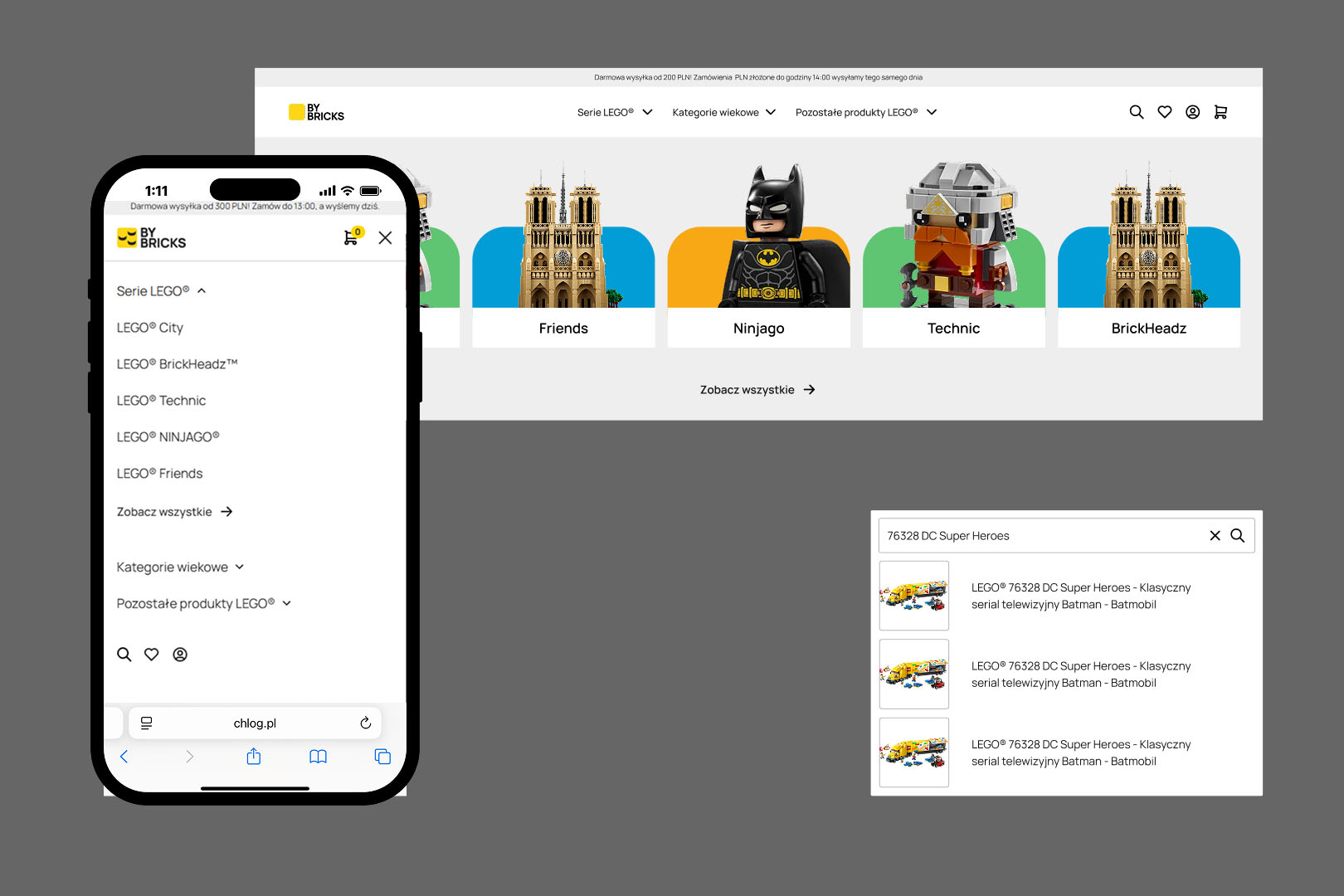Tap Zobacz wszystkie link in mobile menu
Viewport: 1344px width, 896px height.
(x=174, y=512)
